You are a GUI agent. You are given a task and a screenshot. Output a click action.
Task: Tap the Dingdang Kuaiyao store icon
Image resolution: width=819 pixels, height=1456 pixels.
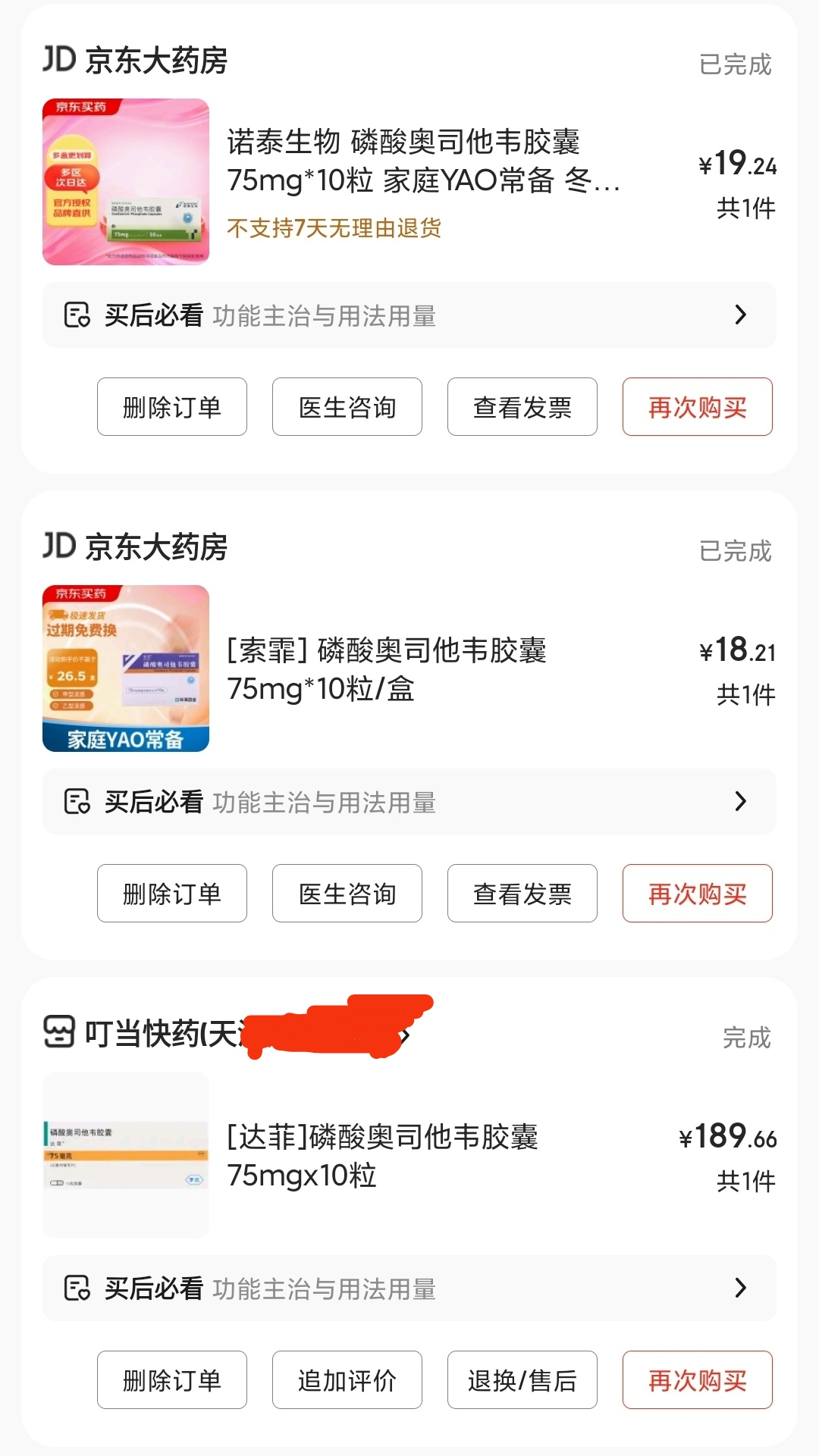point(59,1032)
